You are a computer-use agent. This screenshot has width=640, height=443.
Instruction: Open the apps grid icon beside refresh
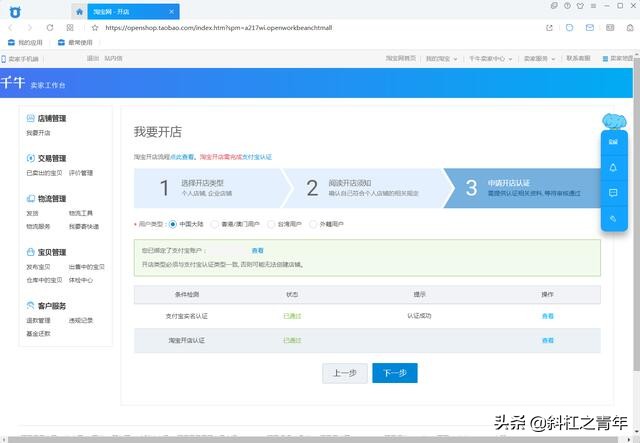pos(70,28)
